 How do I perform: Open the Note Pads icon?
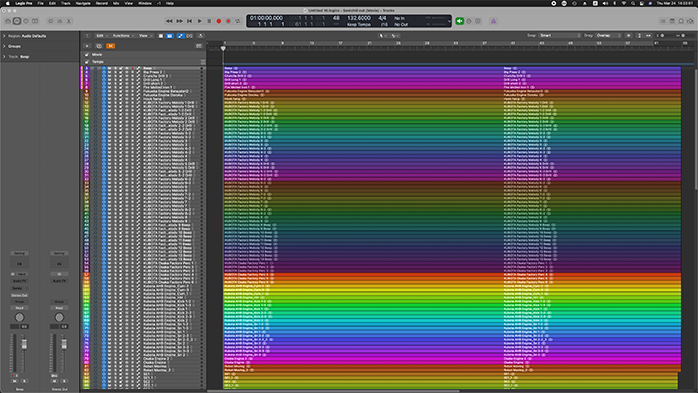coord(672,21)
